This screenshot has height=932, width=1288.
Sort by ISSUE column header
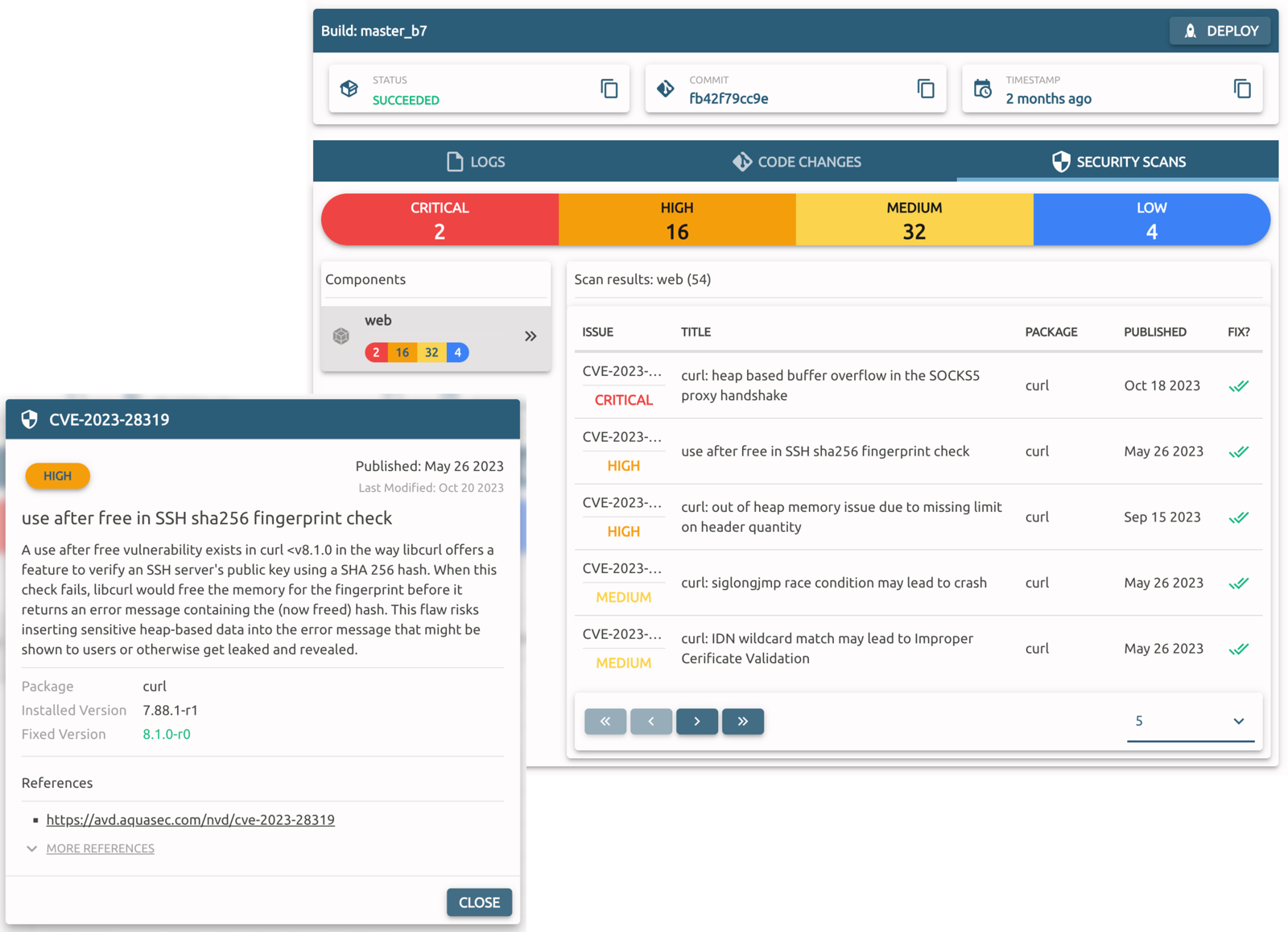pyautogui.click(x=598, y=332)
